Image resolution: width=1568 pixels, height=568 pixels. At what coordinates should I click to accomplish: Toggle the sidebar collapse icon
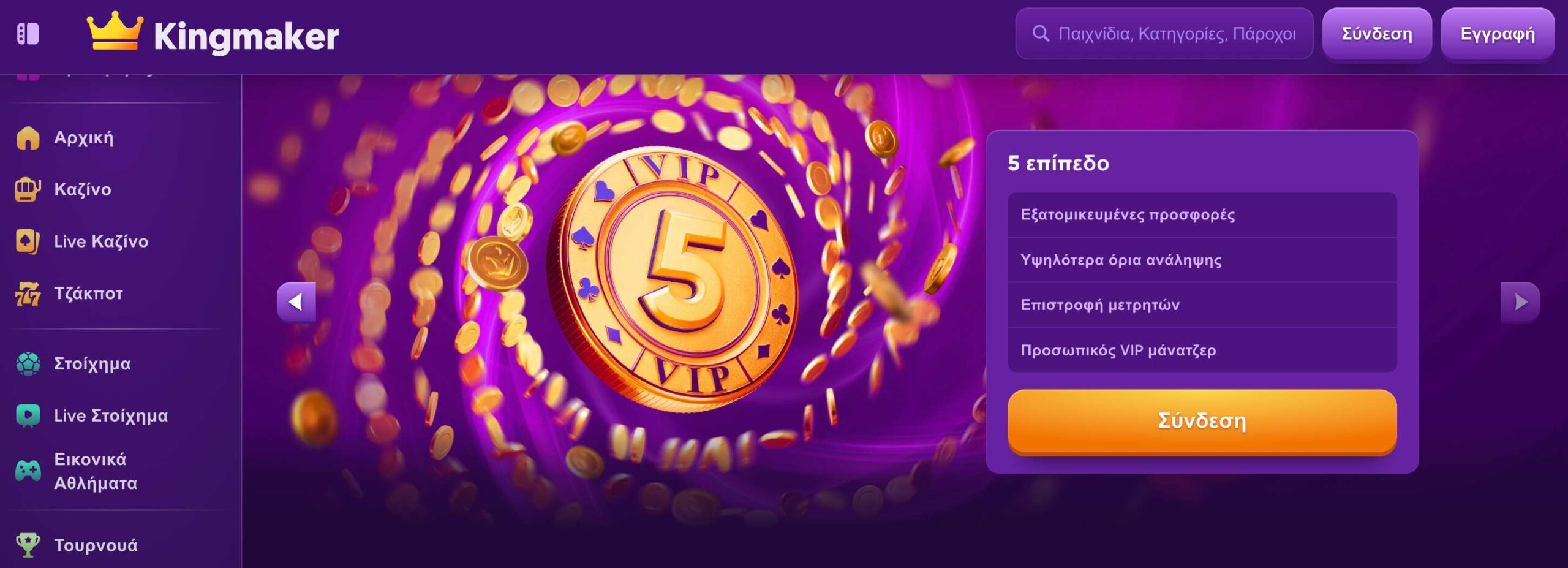pyautogui.click(x=28, y=34)
